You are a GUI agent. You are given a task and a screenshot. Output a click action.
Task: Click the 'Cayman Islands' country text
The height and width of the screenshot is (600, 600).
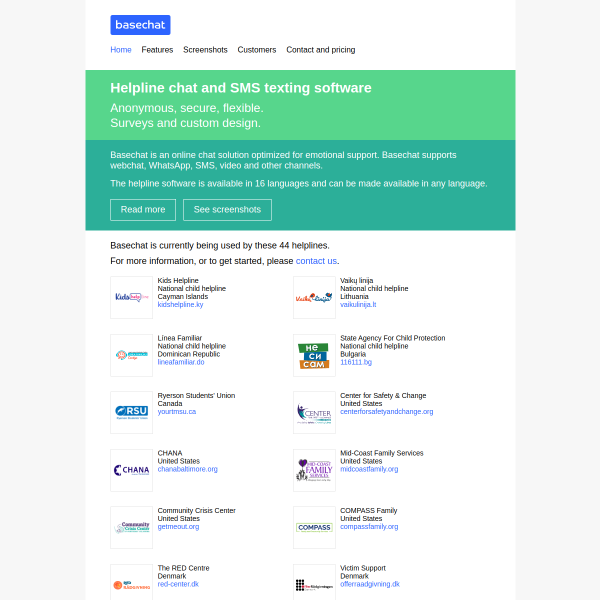click(183, 297)
